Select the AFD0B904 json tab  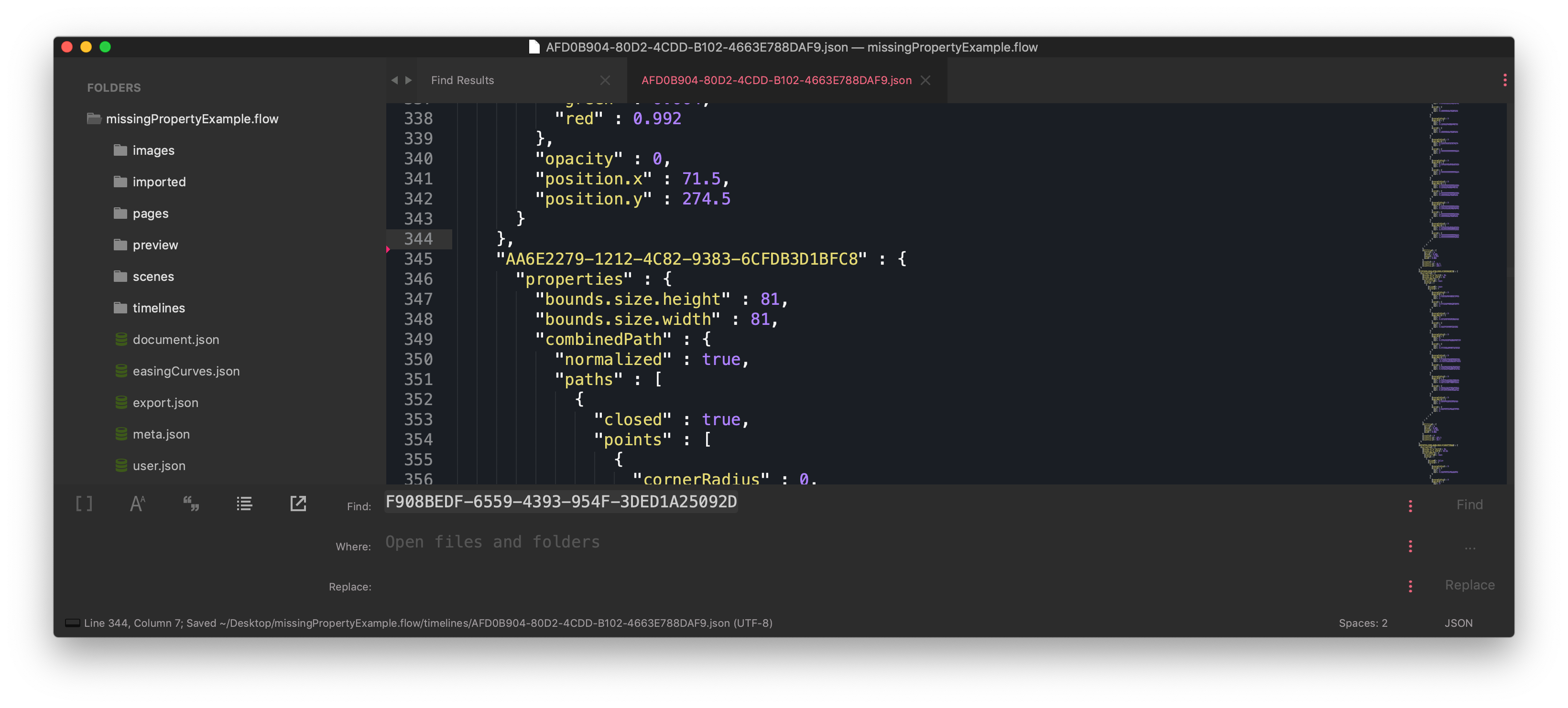point(776,80)
